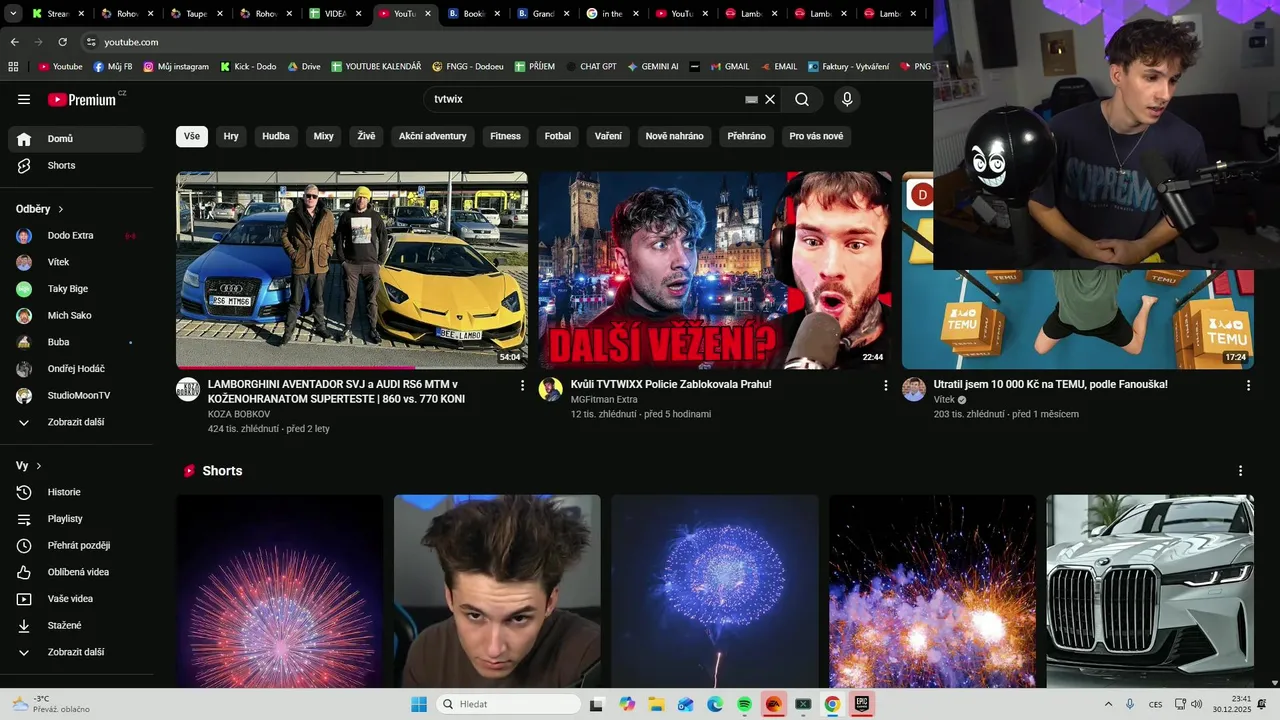Select the Fitness filter chip
This screenshot has width=1280, height=720.
click(x=506, y=136)
